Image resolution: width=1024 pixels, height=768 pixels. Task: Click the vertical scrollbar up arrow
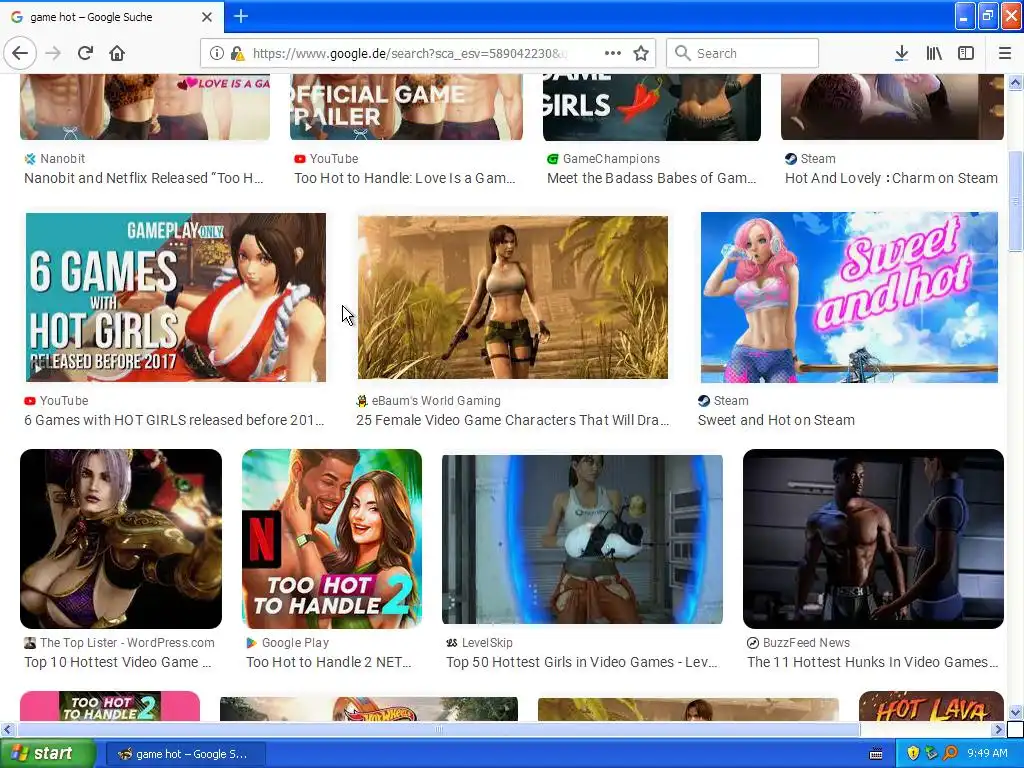tap(1016, 82)
